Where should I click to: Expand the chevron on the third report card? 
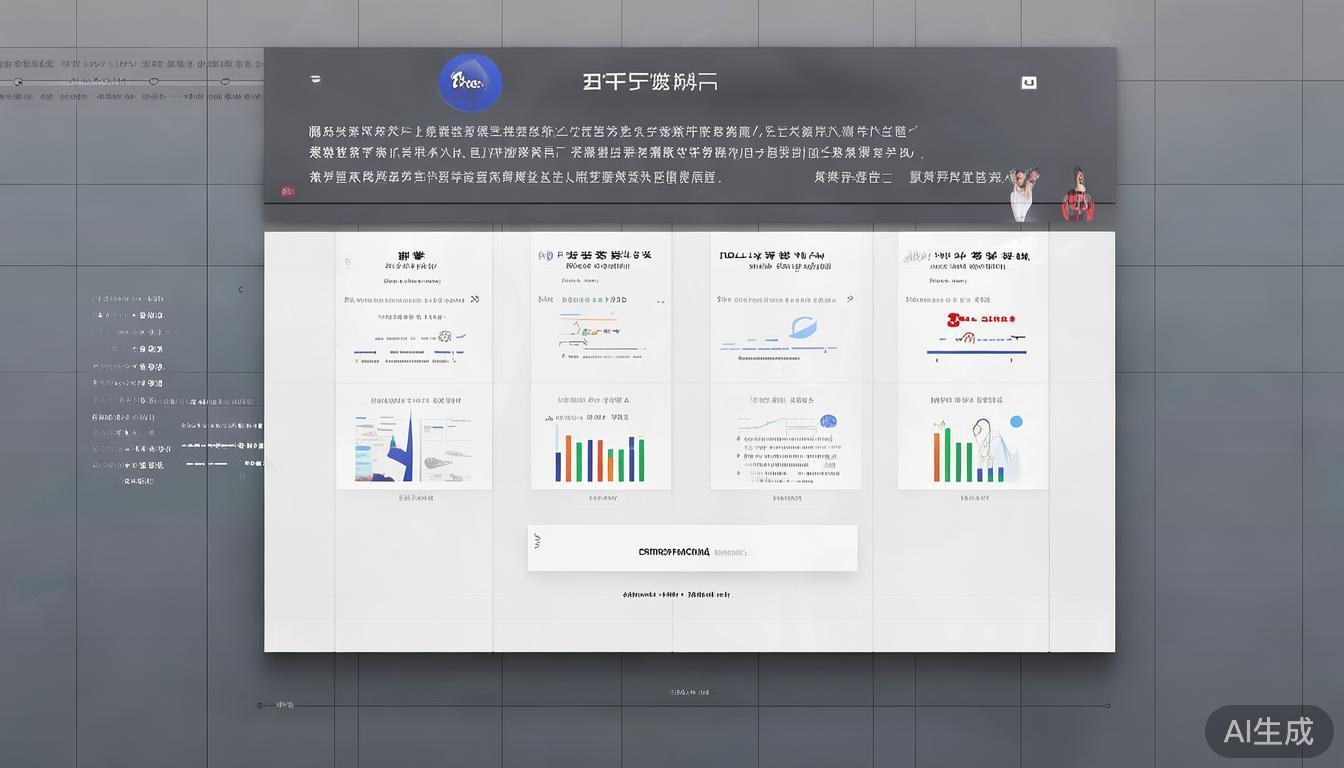coord(850,299)
